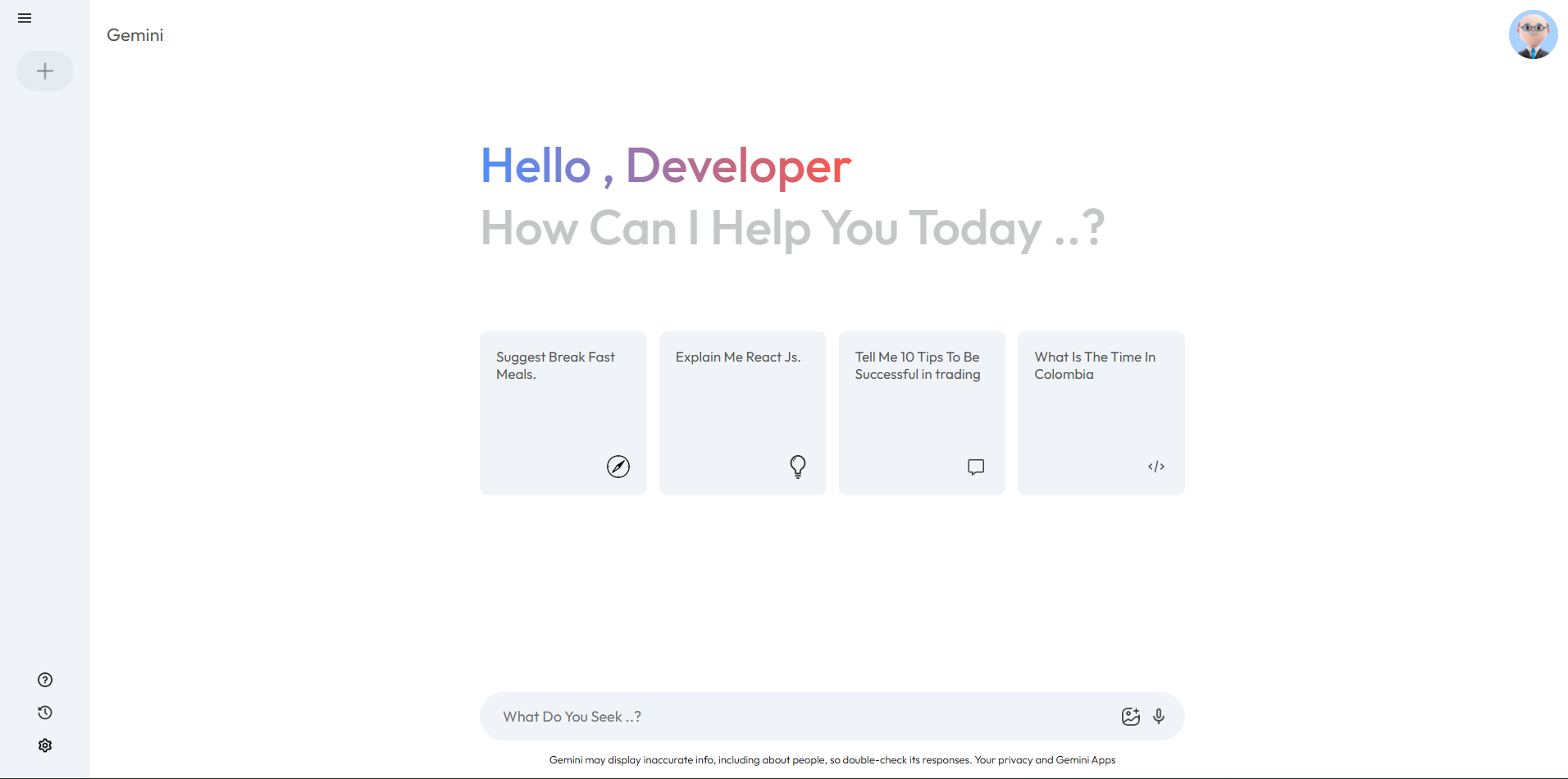1568x779 pixels.
Task: Select the Time In Colombia card
Action: (x=1101, y=413)
